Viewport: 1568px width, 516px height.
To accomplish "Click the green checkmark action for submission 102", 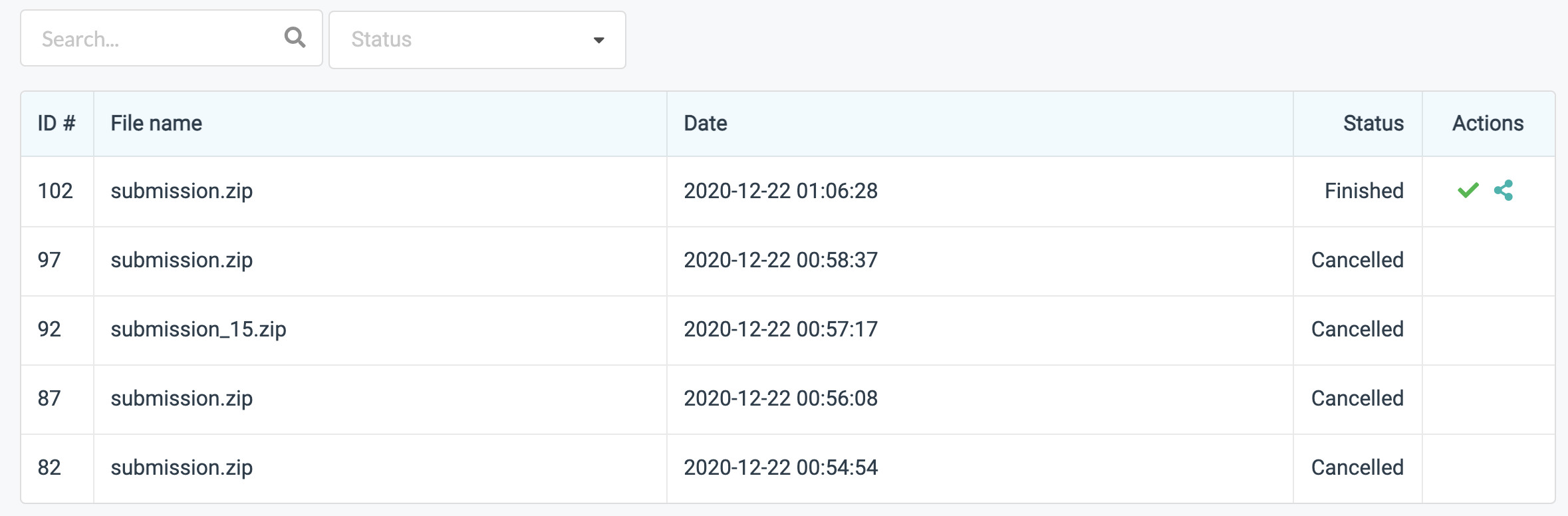I will click(x=1468, y=191).
